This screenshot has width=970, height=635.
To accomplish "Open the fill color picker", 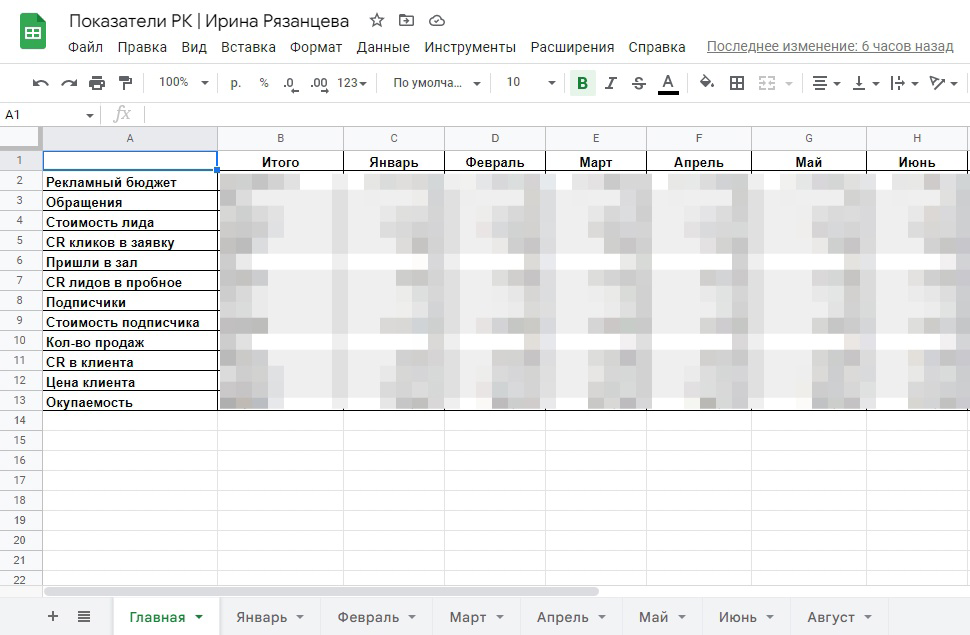I will (x=706, y=82).
